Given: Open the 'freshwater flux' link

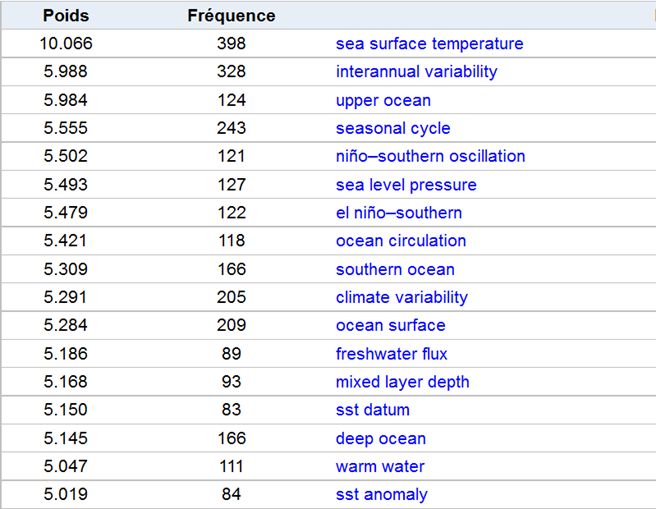Looking at the screenshot, I should (x=391, y=354).
